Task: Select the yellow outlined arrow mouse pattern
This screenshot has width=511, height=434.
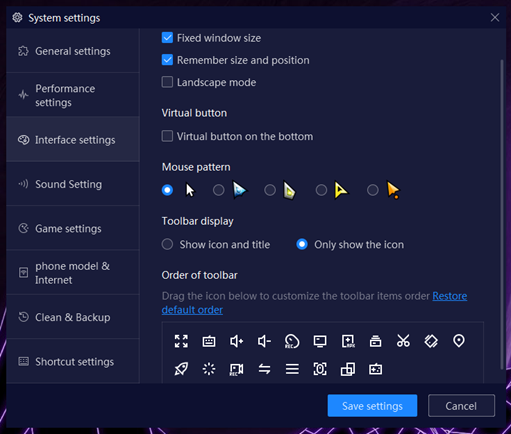Action: [321, 190]
